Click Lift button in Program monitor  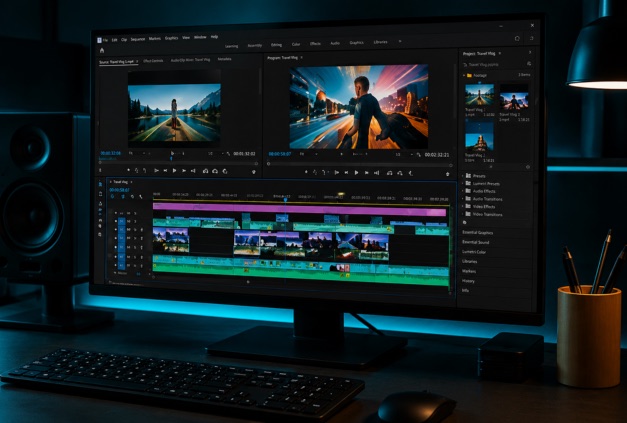[389, 173]
